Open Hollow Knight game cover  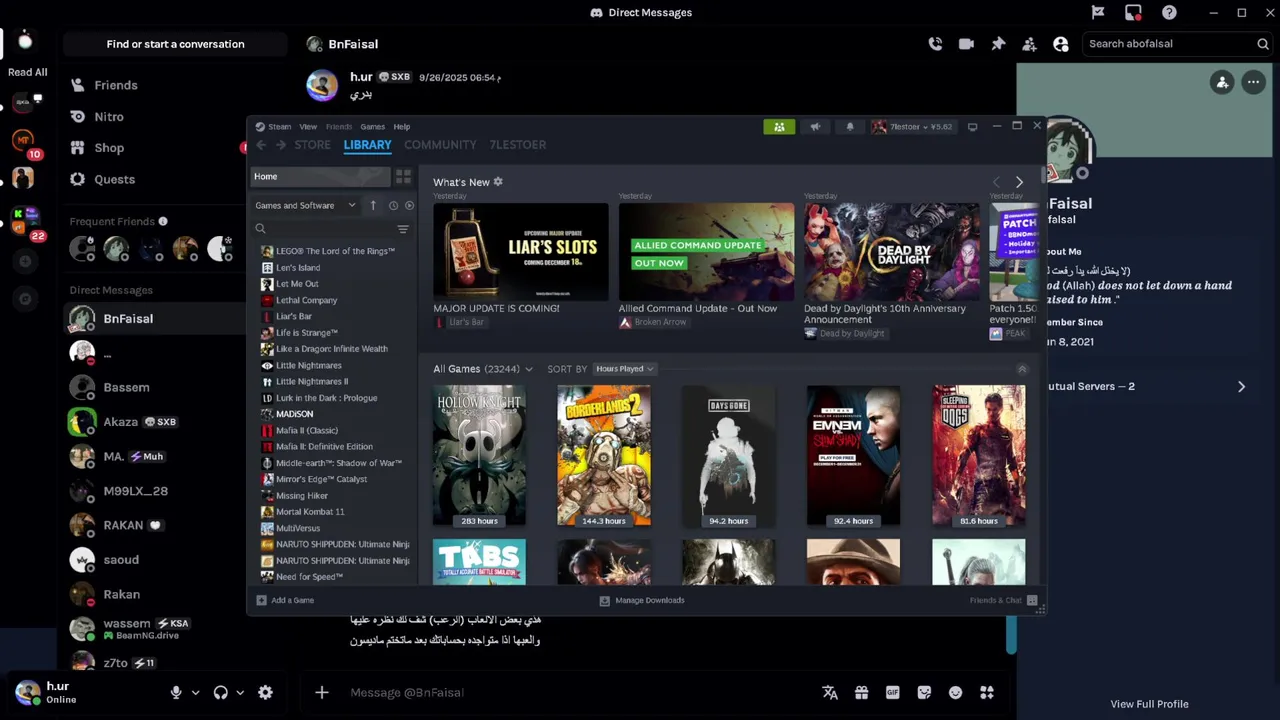(479, 456)
